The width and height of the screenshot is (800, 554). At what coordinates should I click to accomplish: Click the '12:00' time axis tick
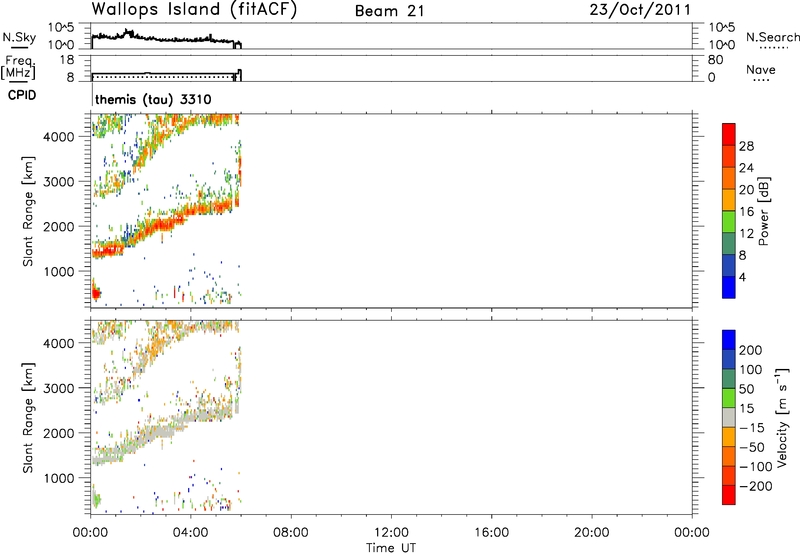coord(391,533)
